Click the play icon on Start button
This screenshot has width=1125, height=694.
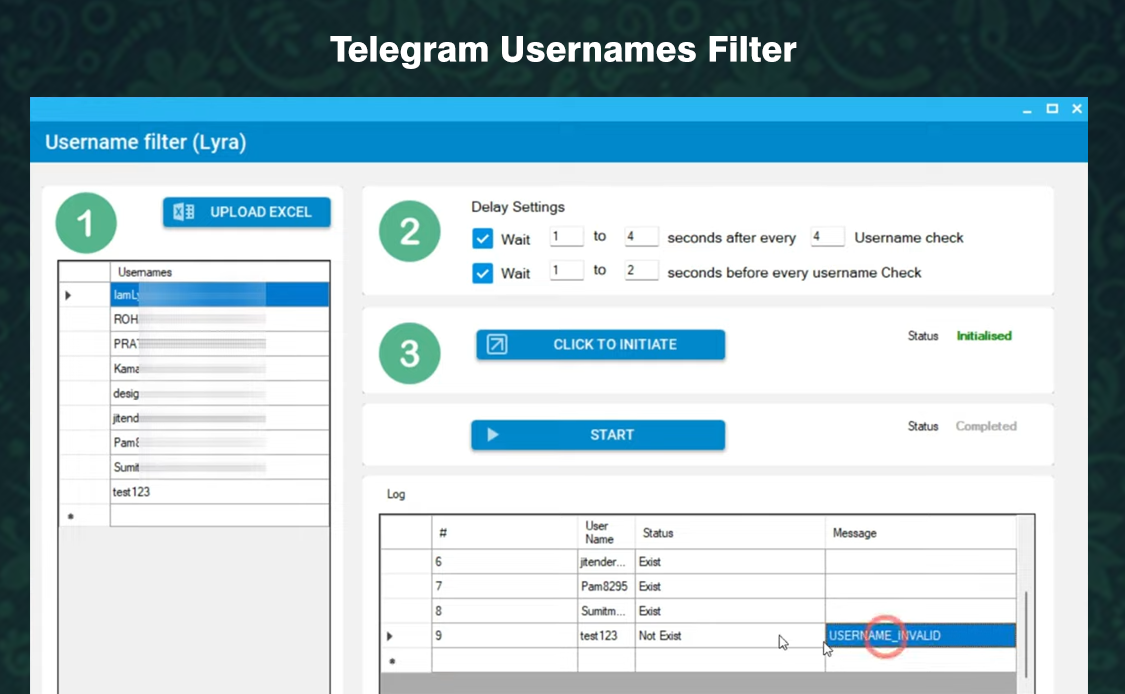(492, 435)
